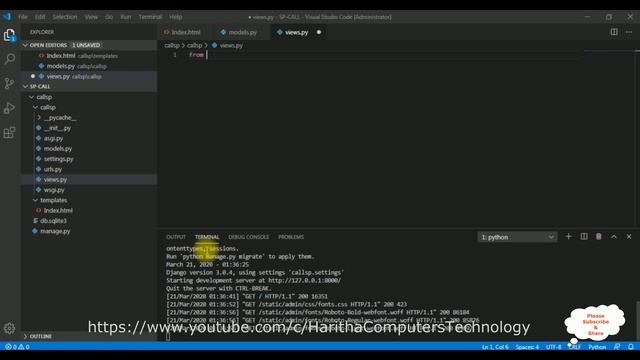Click Python language mode in status bar
The width and height of the screenshot is (640, 360).
pos(597,347)
